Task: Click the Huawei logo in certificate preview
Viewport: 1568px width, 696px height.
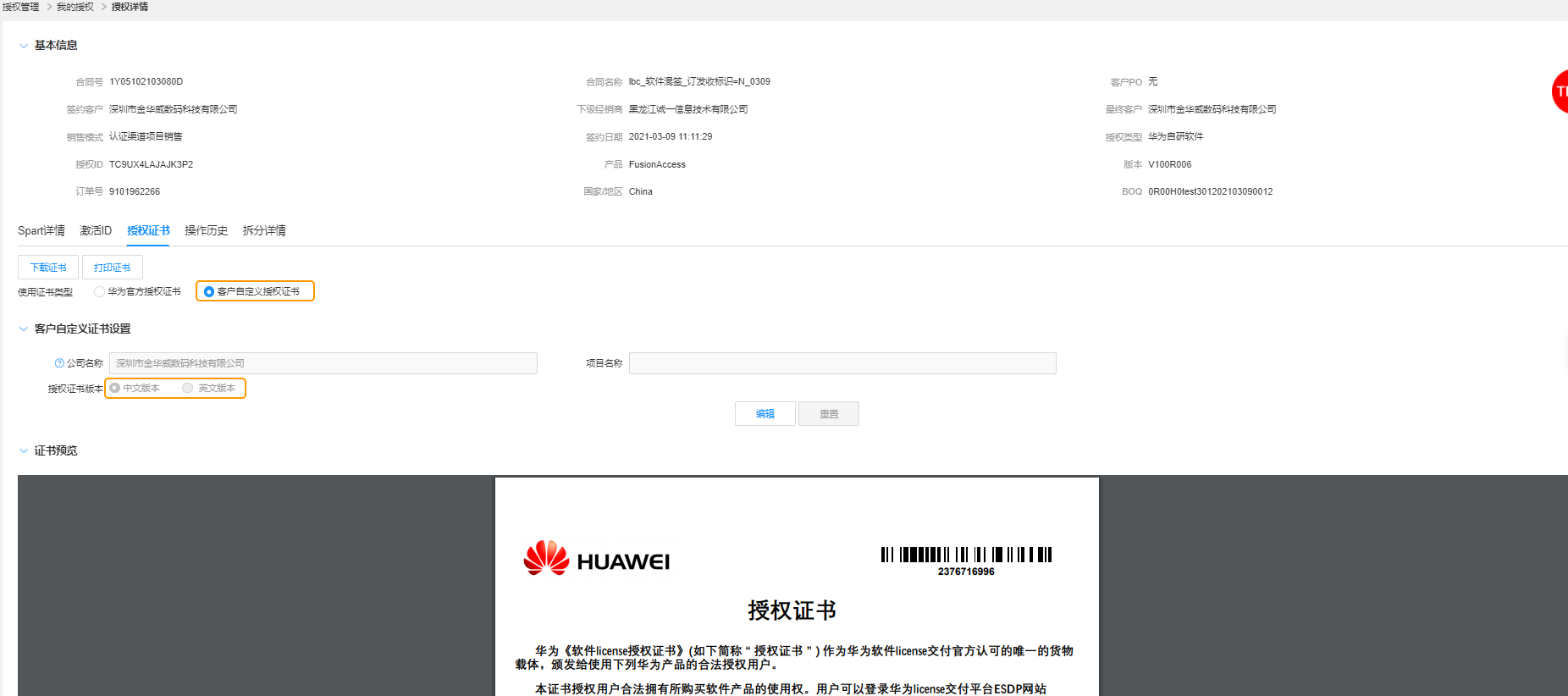Action: [596, 559]
